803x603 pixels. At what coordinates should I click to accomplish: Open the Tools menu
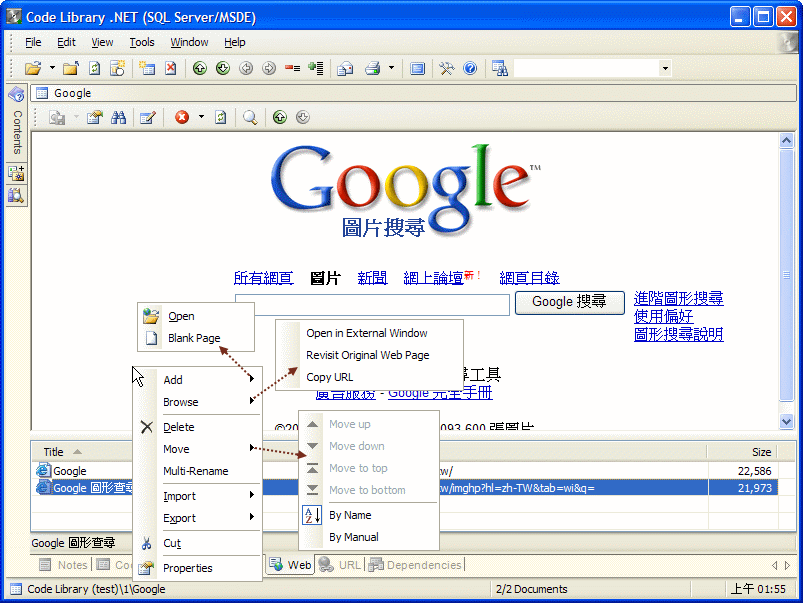coord(142,42)
